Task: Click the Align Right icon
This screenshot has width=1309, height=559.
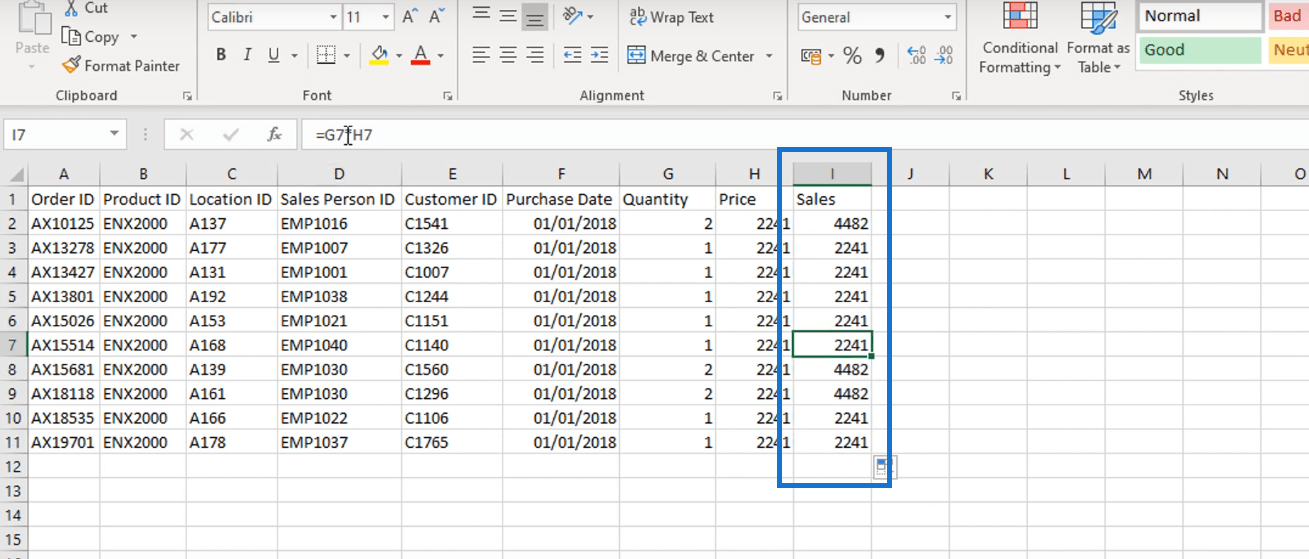Action: (x=535, y=55)
